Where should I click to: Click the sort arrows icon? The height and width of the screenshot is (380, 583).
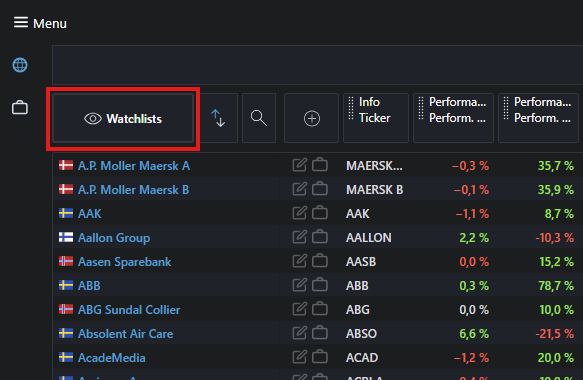point(218,118)
